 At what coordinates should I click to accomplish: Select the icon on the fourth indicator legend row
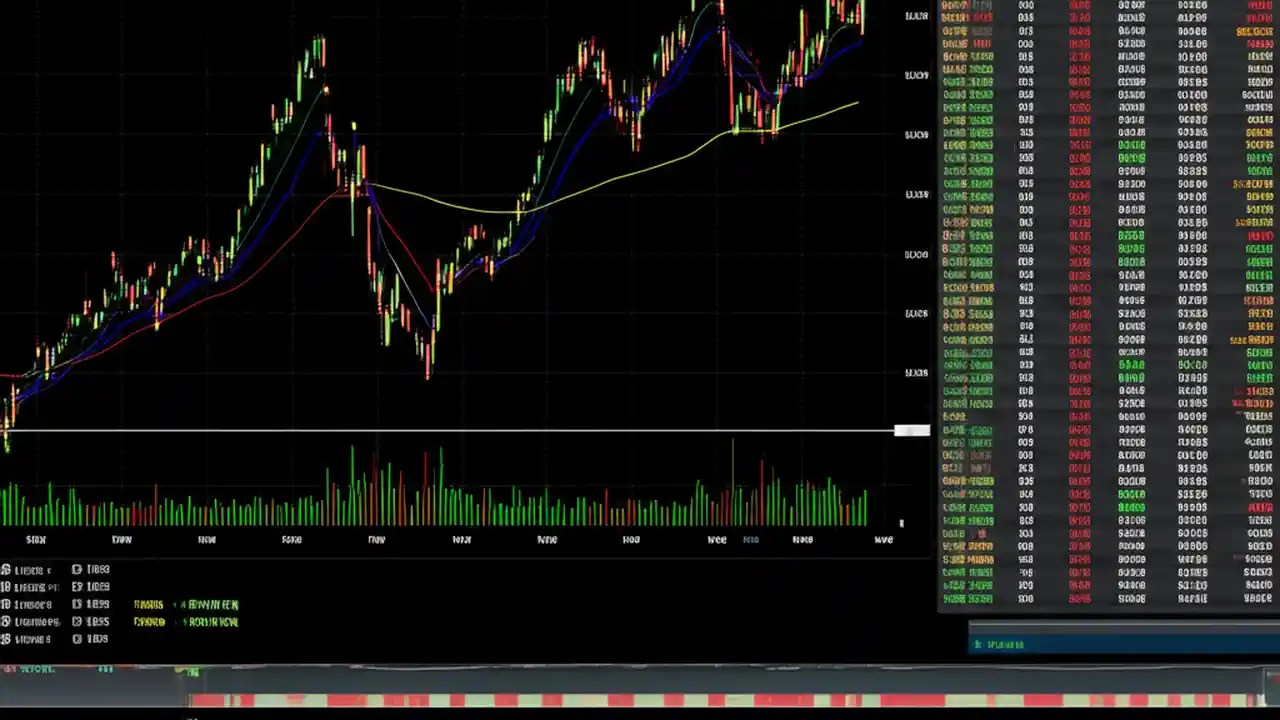8,621
